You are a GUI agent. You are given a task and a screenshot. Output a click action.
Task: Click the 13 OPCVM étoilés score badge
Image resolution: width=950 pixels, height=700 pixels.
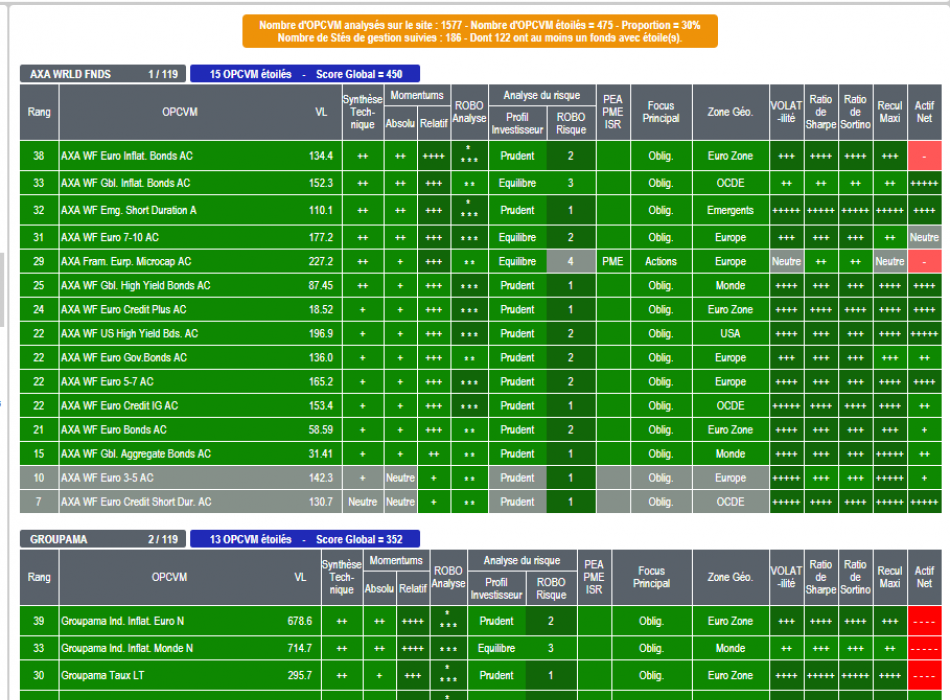tap(305, 539)
